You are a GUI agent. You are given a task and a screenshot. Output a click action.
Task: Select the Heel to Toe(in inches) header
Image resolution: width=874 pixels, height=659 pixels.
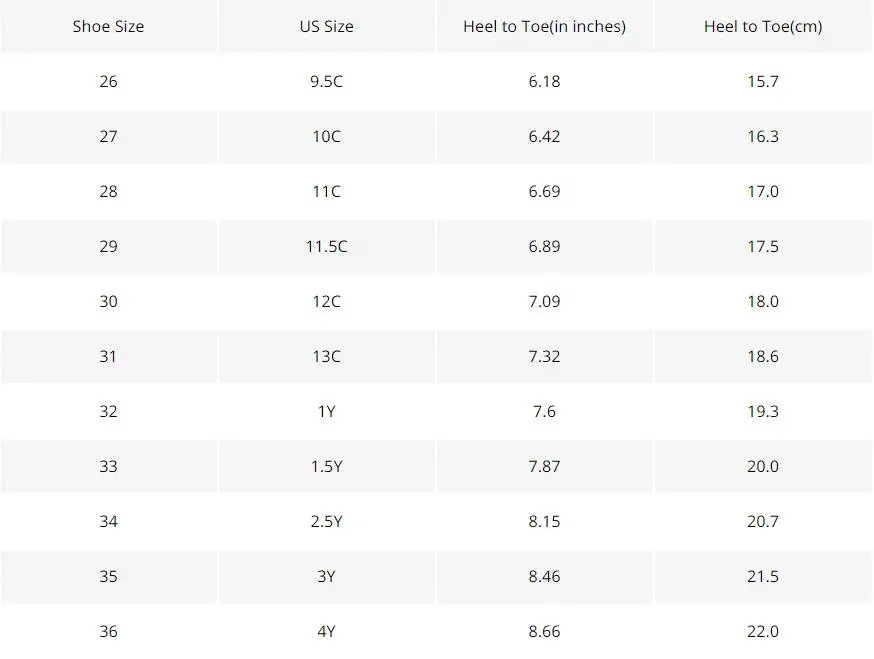545,26
